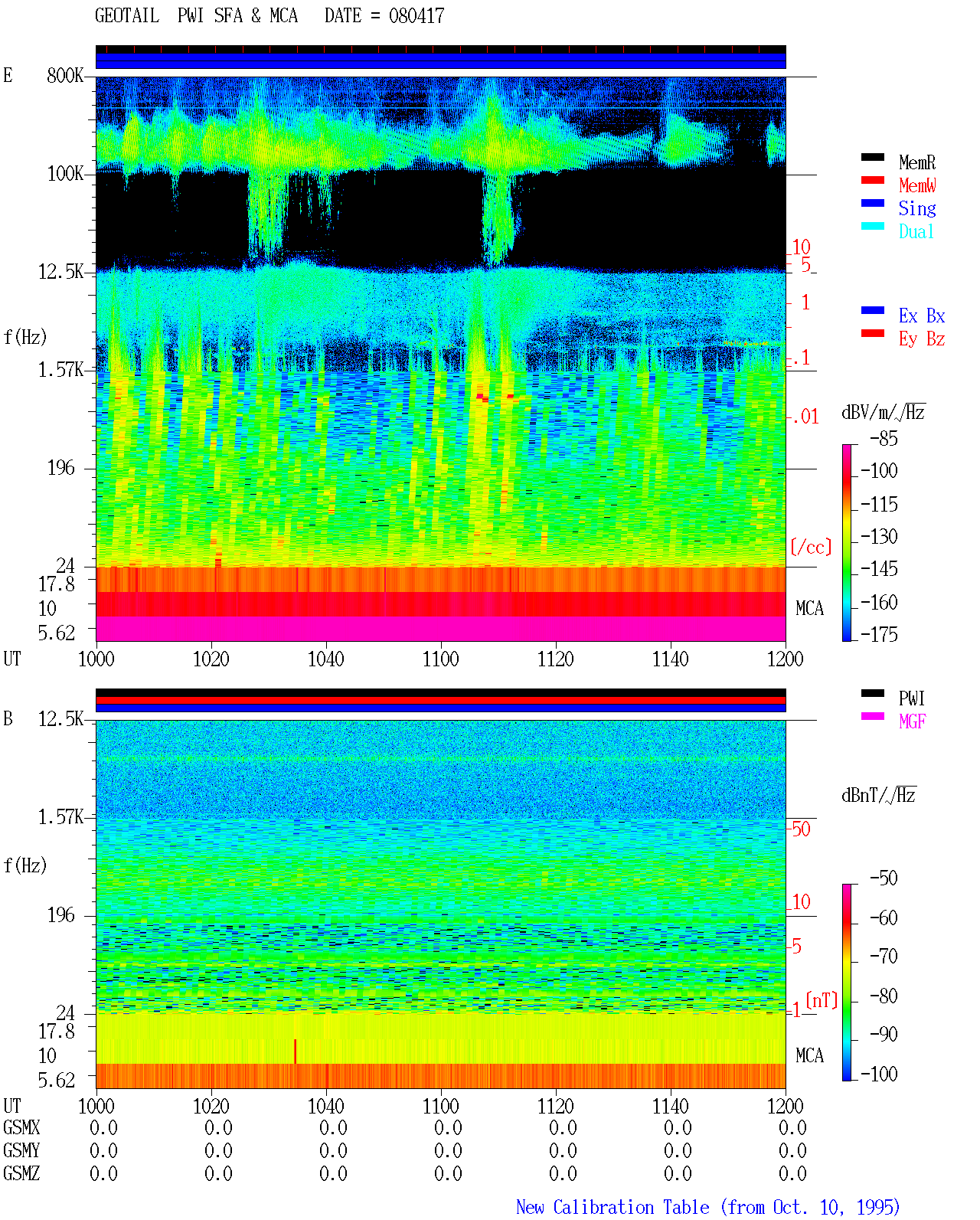980x1220 pixels.
Task: Click the 'E' panel label
Action: 8,75
